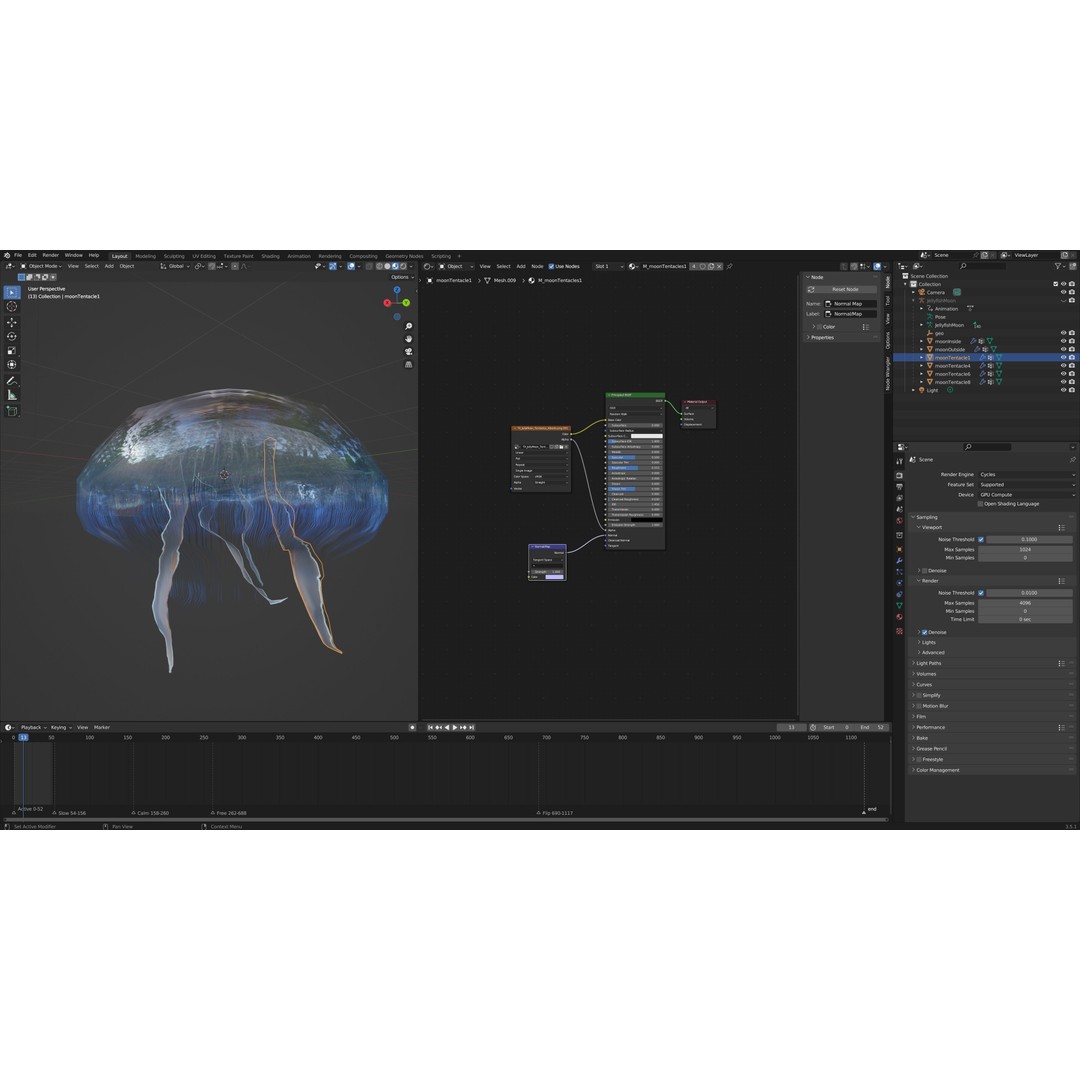This screenshot has width=1080, height=1080.
Task: Hide the Light object in viewport
Action: 1063,390
